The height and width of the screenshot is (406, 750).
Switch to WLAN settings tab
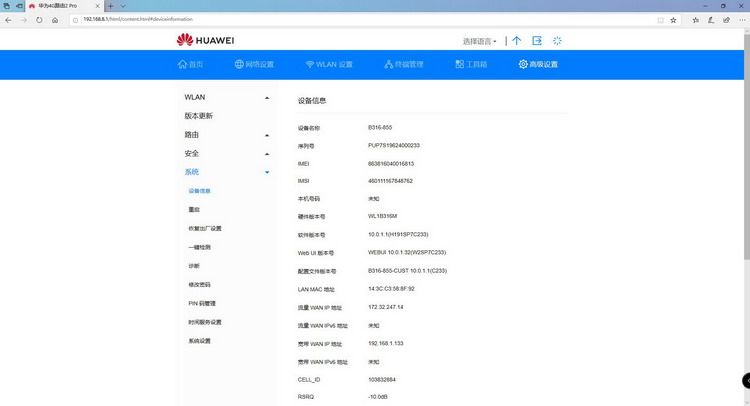pos(329,64)
